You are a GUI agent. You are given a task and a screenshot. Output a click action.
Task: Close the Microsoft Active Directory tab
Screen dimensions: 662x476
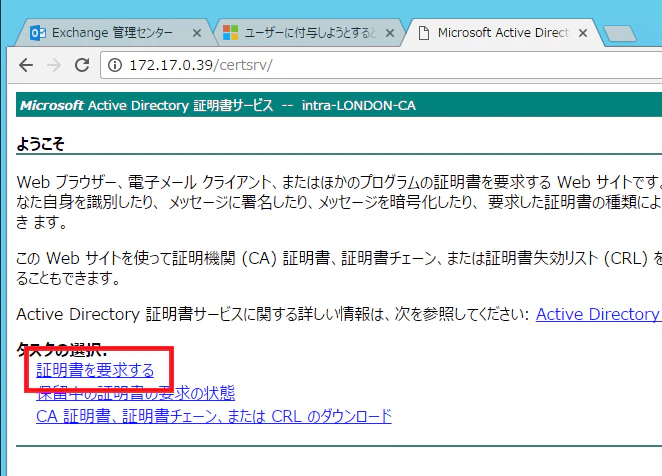(583, 33)
